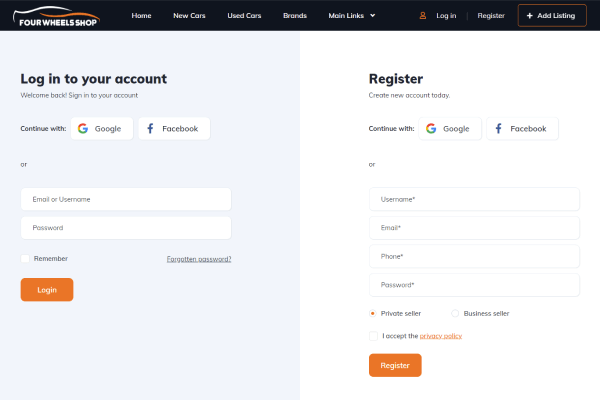Submit the orange Register button
The width and height of the screenshot is (600, 400).
(395, 365)
